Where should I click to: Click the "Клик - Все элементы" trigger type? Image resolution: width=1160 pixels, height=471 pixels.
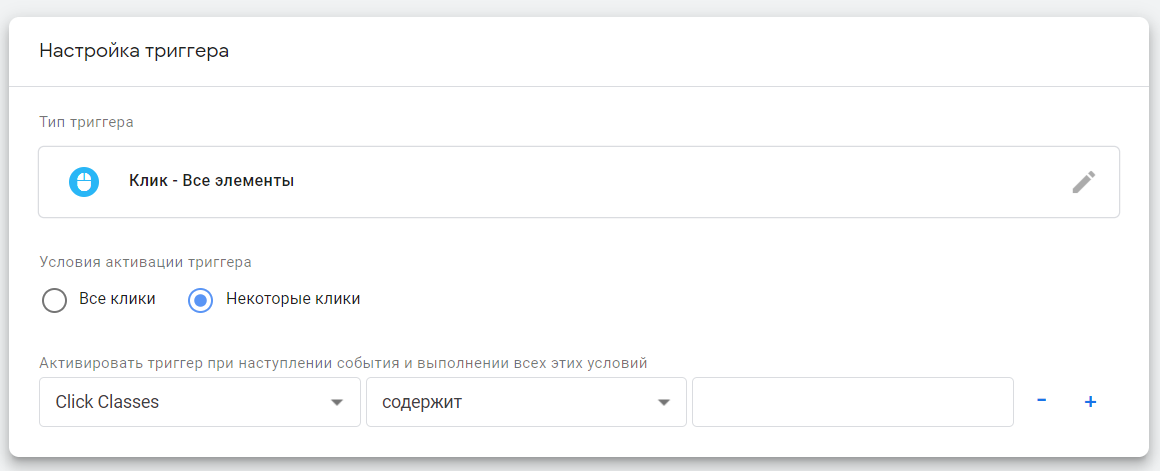pos(211,182)
